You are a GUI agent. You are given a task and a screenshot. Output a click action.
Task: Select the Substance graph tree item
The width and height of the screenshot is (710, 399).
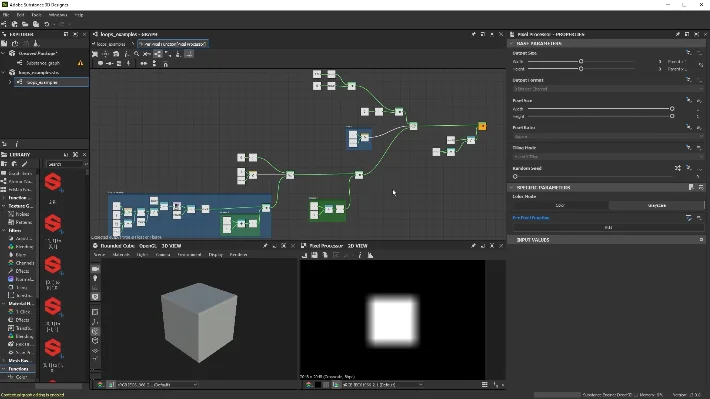(x=43, y=63)
